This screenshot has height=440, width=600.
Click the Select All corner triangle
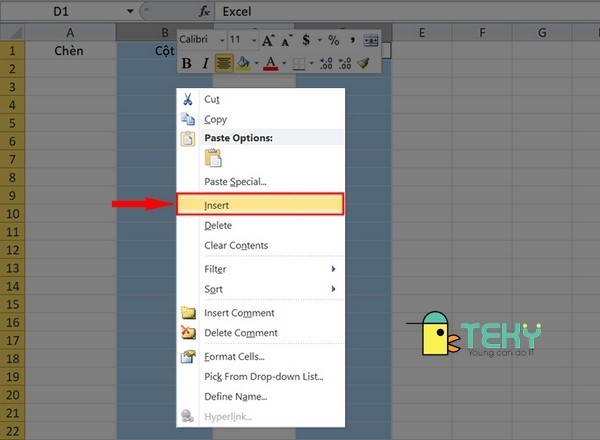click(x=12, y=32)
